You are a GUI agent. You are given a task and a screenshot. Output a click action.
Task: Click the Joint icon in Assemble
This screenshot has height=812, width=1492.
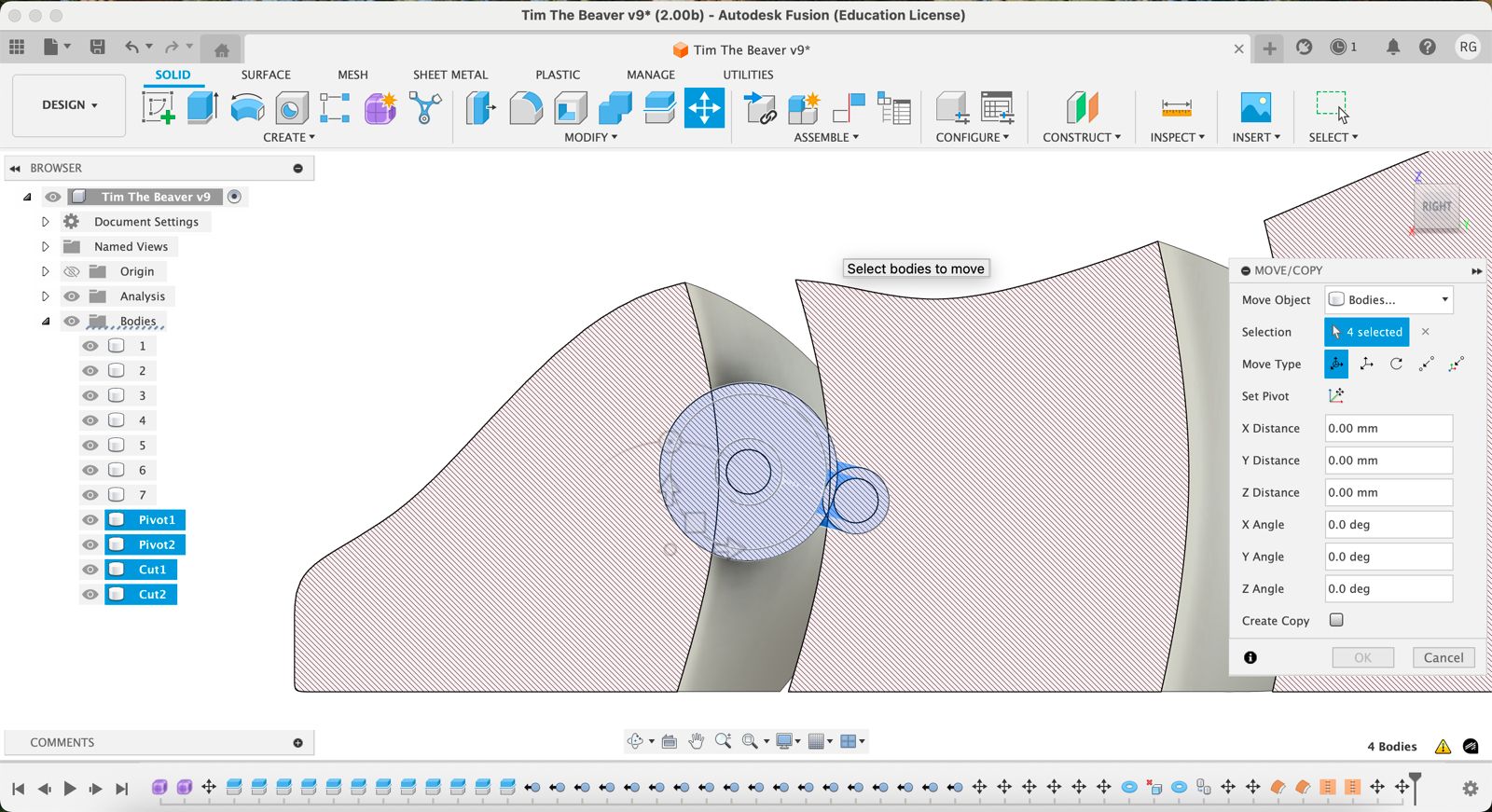pyautogui.click(x=848, y=108)
